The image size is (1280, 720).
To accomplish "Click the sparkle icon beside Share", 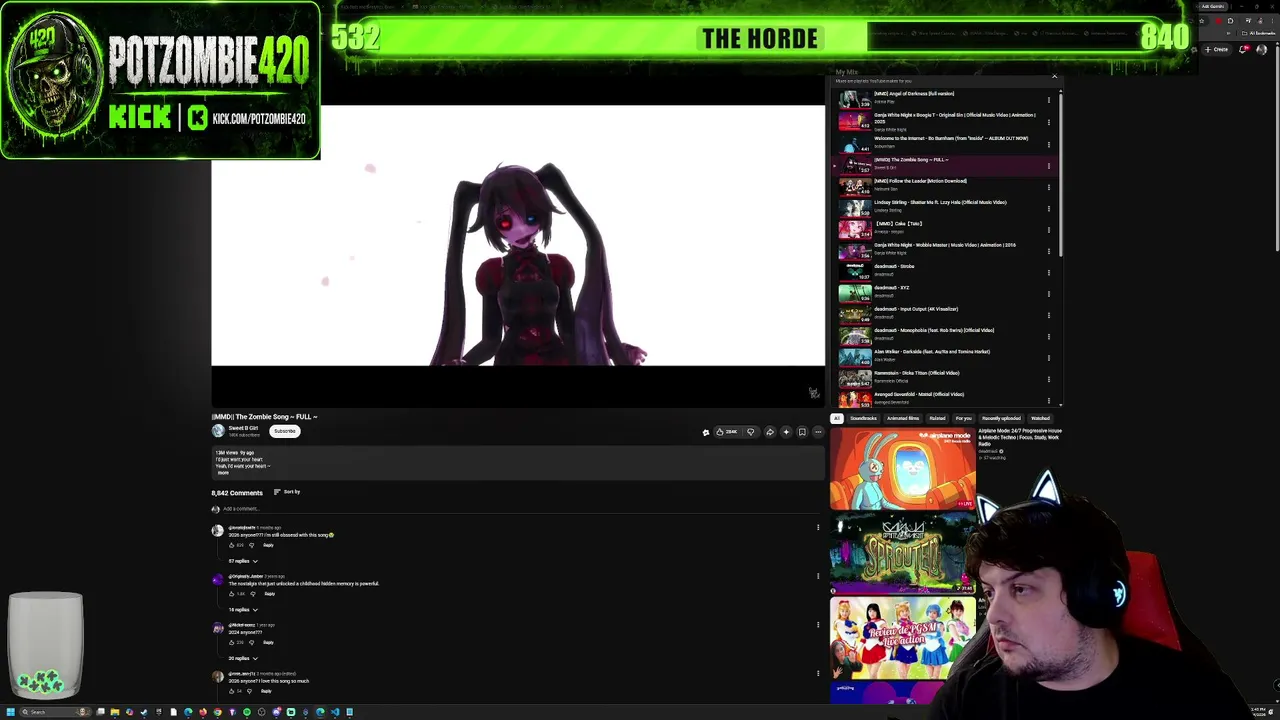I will click(786, 432).
